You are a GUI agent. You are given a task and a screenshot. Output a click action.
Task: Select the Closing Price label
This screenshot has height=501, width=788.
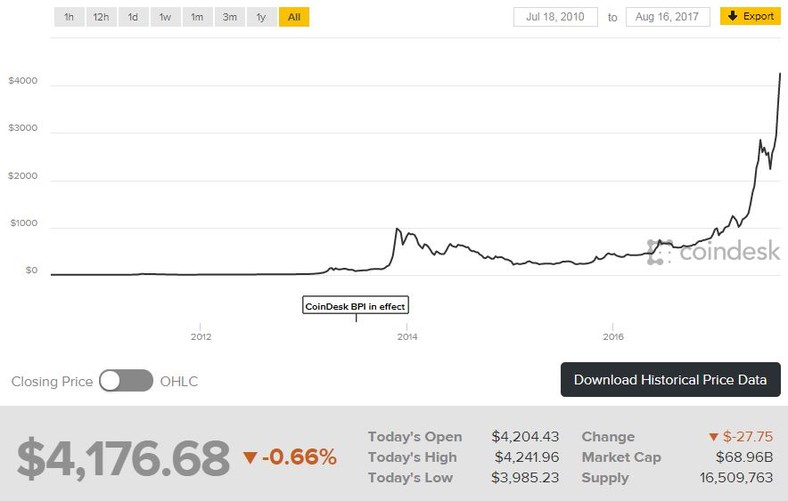pos(52,381)
